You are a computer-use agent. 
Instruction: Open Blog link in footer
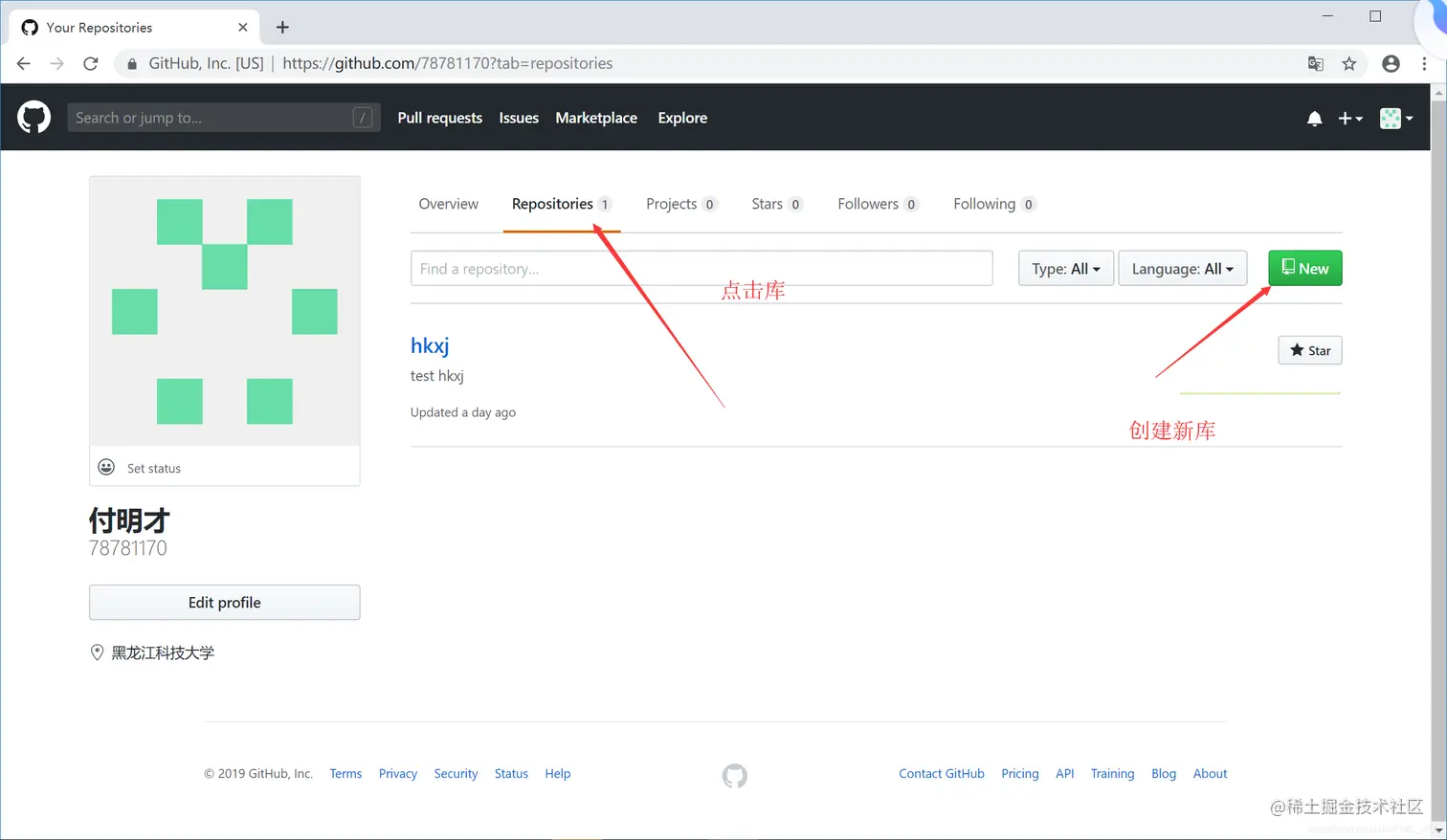click(1164, 774)
